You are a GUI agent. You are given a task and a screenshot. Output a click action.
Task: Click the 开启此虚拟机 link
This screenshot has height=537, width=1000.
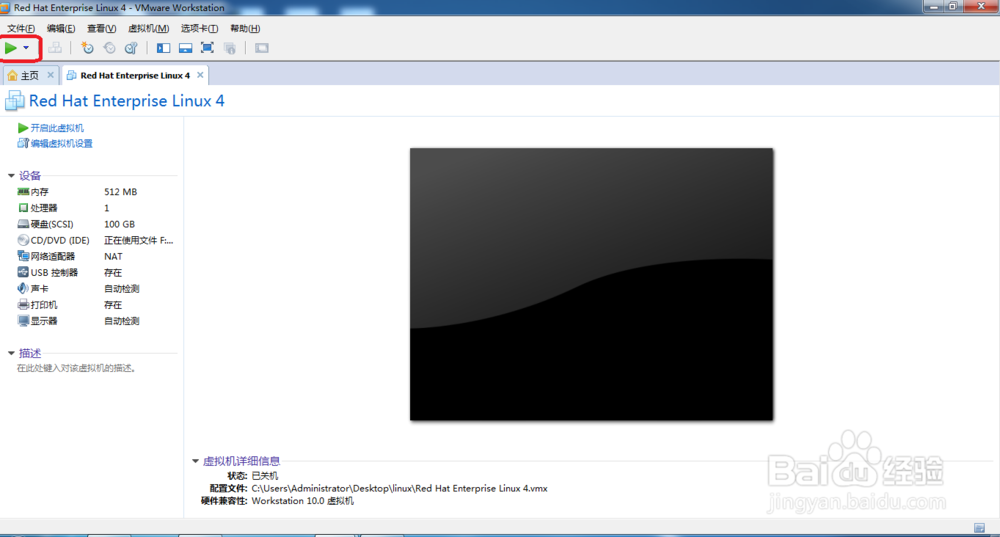[x=57, y=128]
